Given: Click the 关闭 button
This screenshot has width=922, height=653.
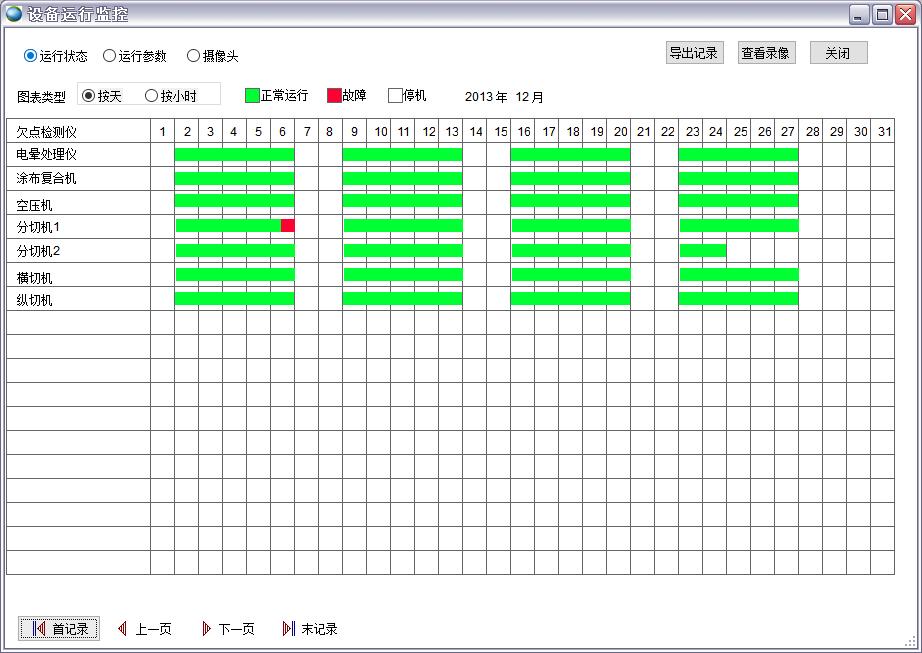Looking at the screenshot, I should (x=838, y=53).
